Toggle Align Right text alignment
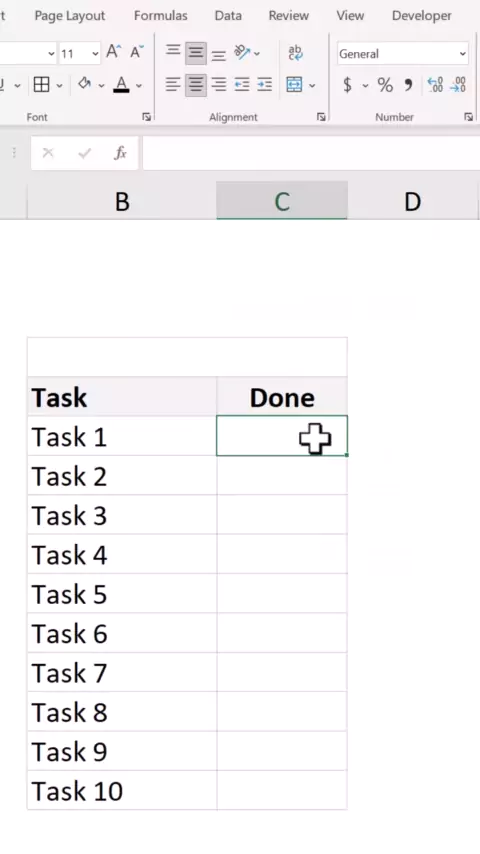The height and width of the screenshot is (854, 480). pyautogui.click(x=218, y=85)
